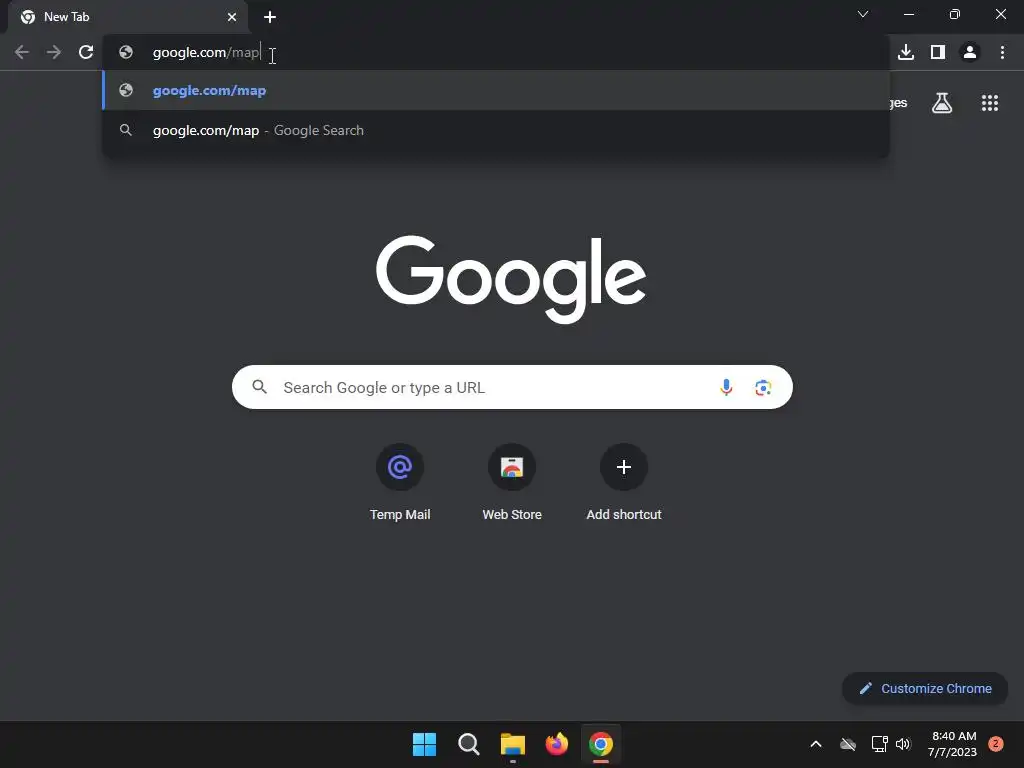
Task: Open the OneDrive tray icon
Action: coord(848,744)
